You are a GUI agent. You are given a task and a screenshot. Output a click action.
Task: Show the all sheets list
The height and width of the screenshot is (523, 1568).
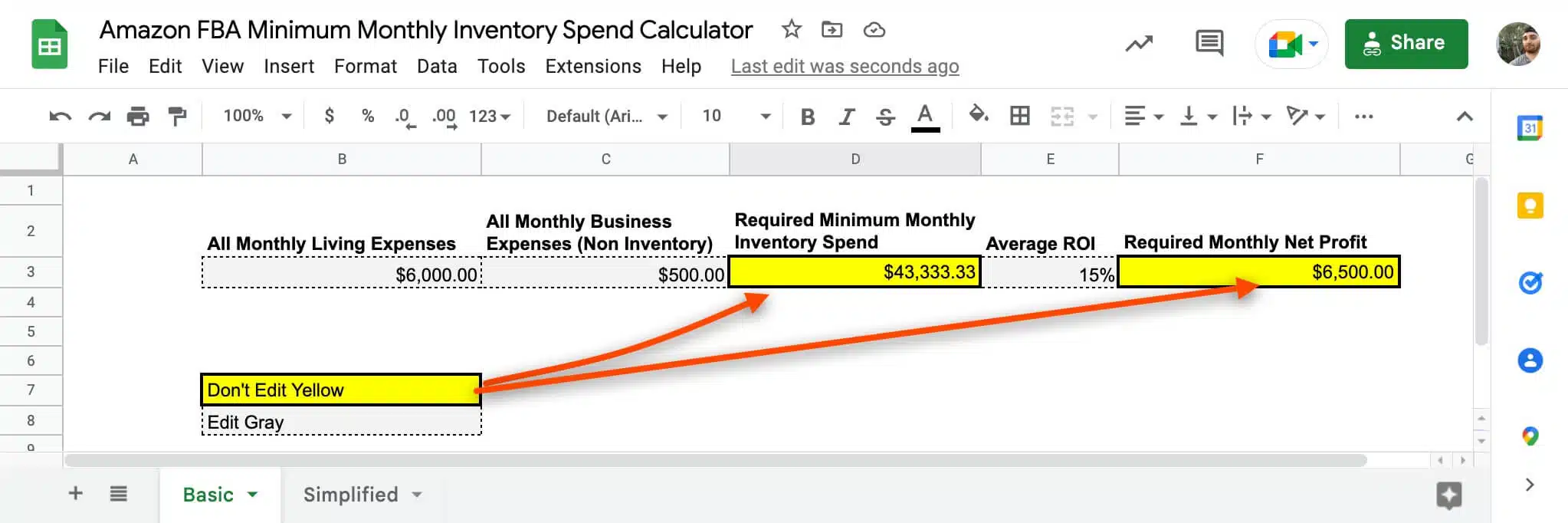(118, 493)
